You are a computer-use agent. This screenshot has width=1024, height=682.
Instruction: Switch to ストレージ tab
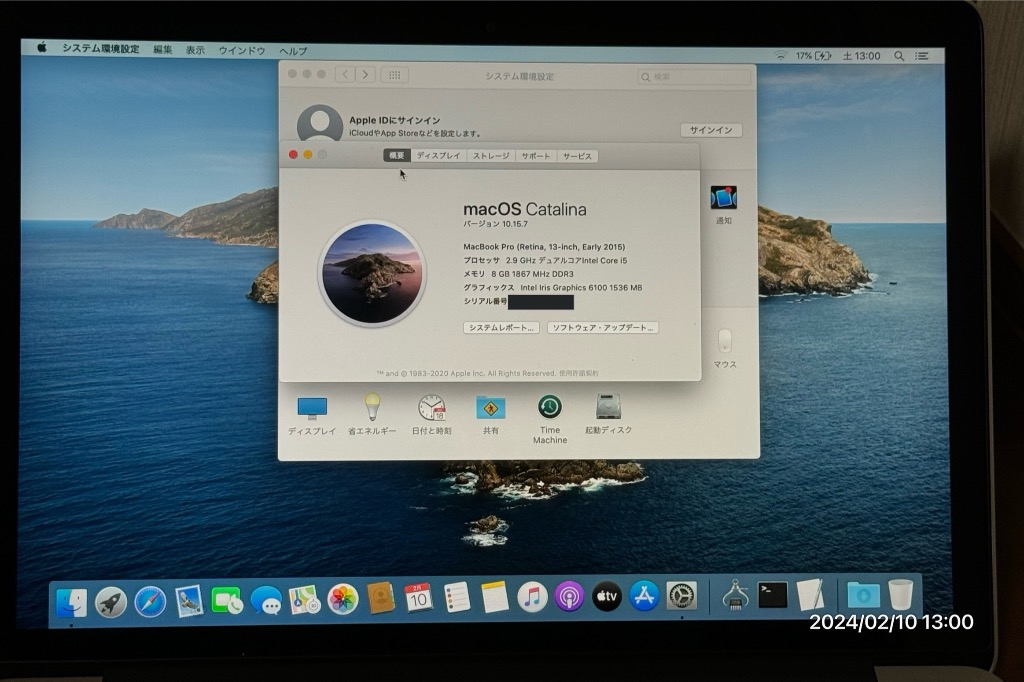[491, 156]
